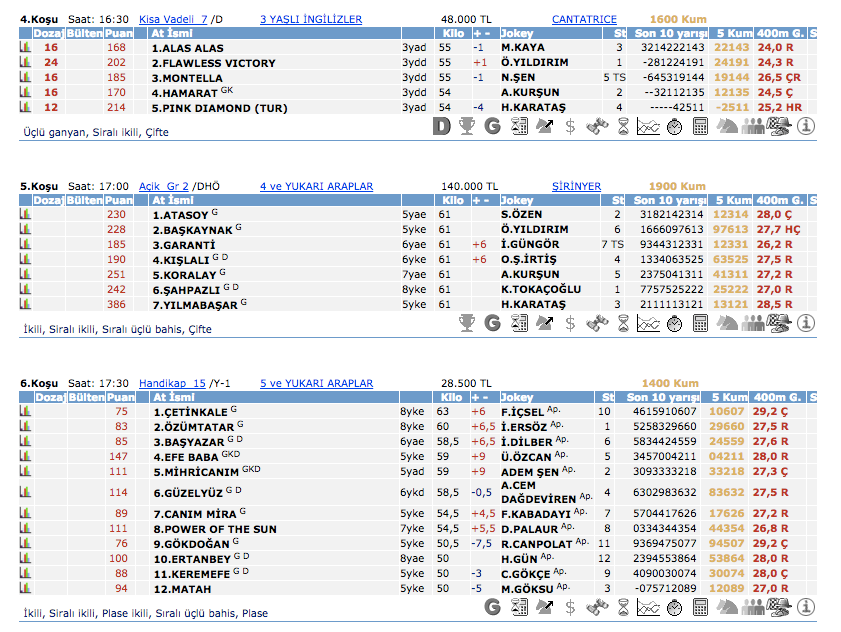Viewport: 841px width, 632px height.
Task: Click the hourglass icon in race 6 toolbar
Action: (623, 608)
